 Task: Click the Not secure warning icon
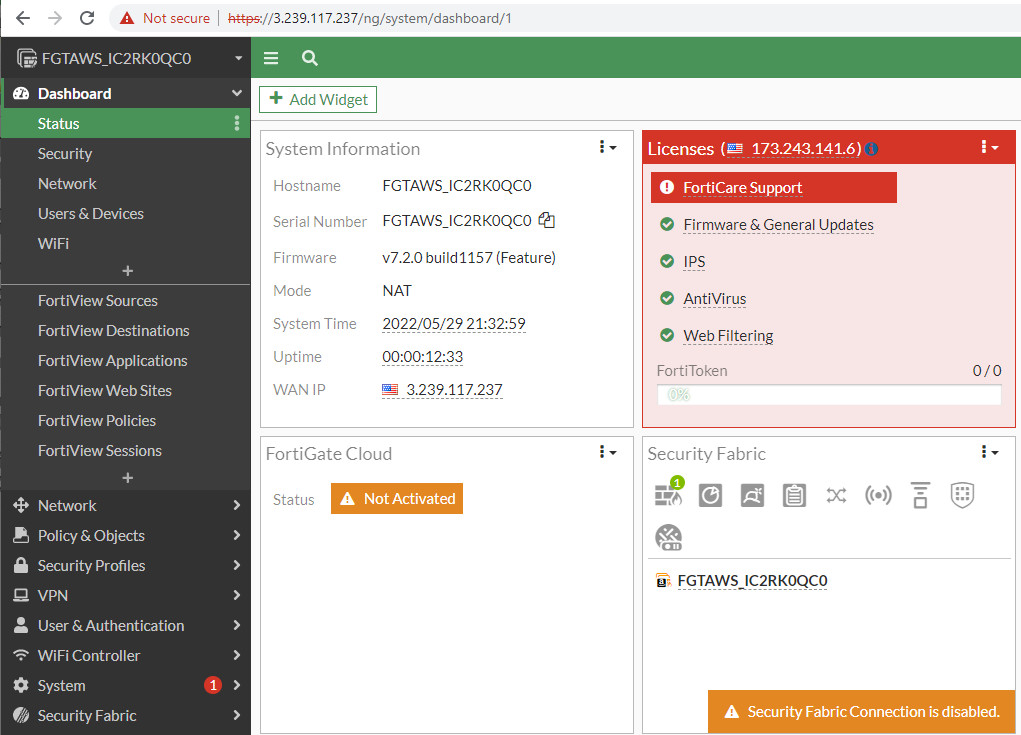pos(127,18)
